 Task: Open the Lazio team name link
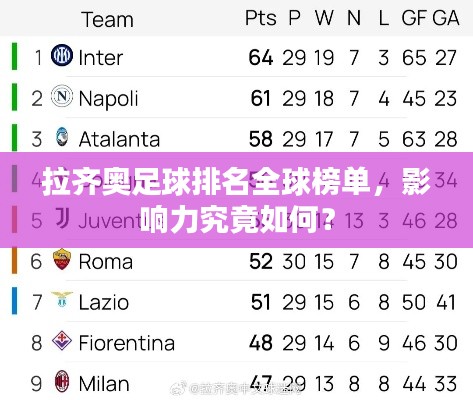[104, 302]
